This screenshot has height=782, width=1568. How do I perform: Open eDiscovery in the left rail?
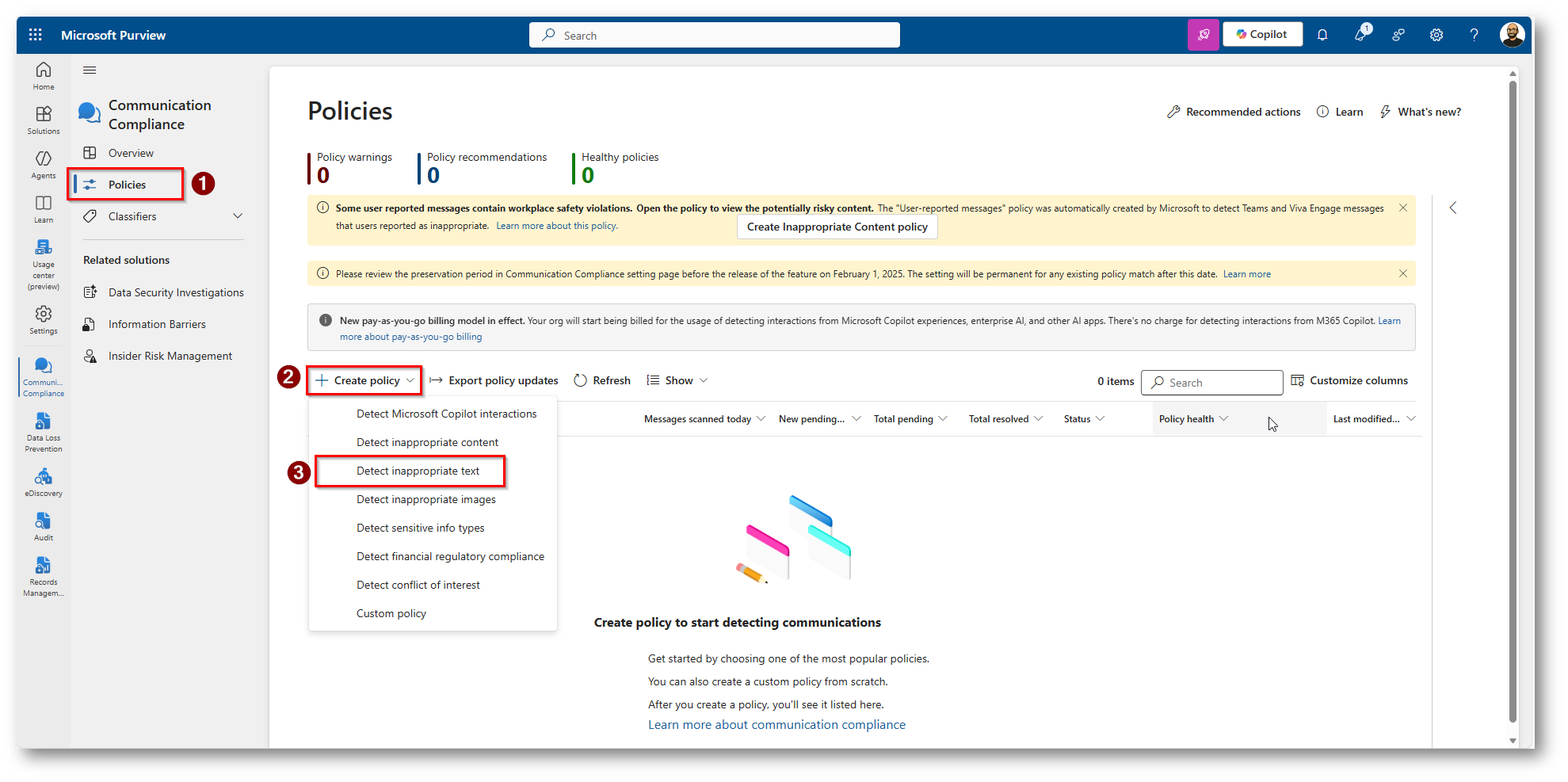(44, 483)
